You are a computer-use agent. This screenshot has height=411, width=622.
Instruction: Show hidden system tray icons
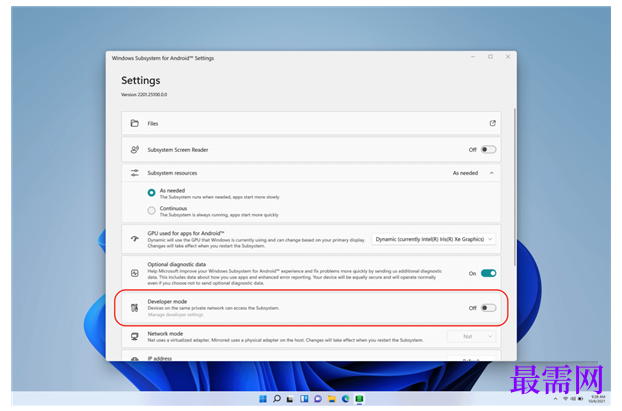click(x=555, y=399)
